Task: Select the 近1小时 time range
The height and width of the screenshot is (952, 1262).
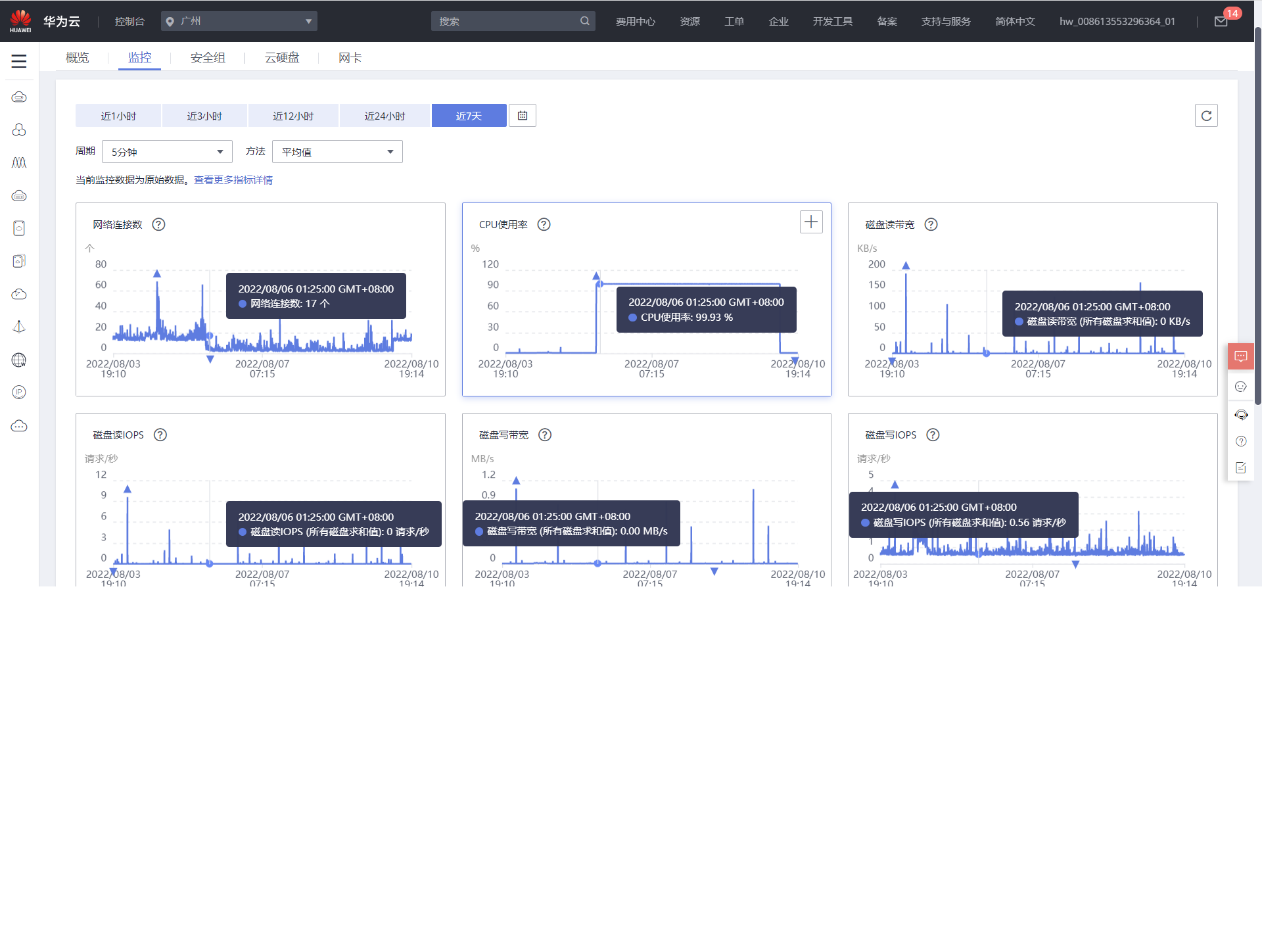Action: (118, 116)
